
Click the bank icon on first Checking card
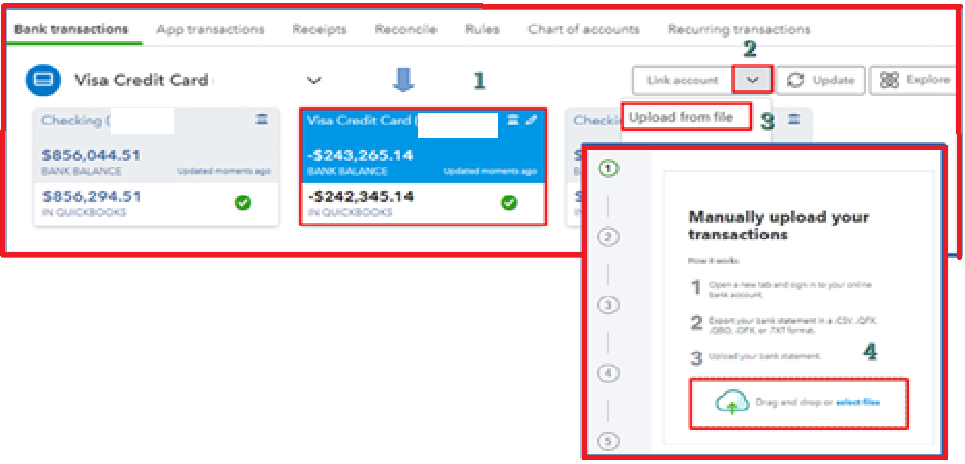pos(262,121)
